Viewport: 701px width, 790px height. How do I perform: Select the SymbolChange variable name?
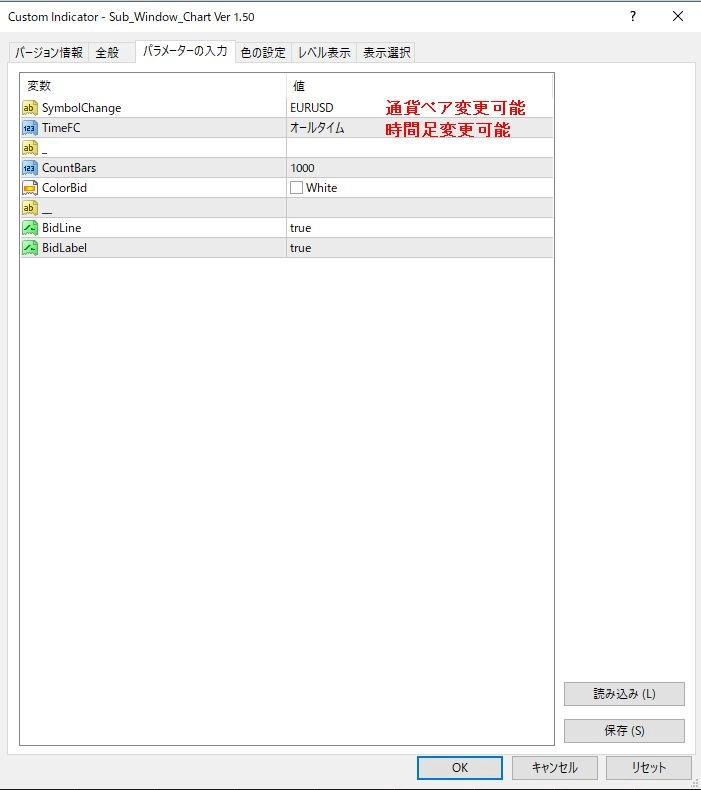pyautogui.click(x=82, y=108)
